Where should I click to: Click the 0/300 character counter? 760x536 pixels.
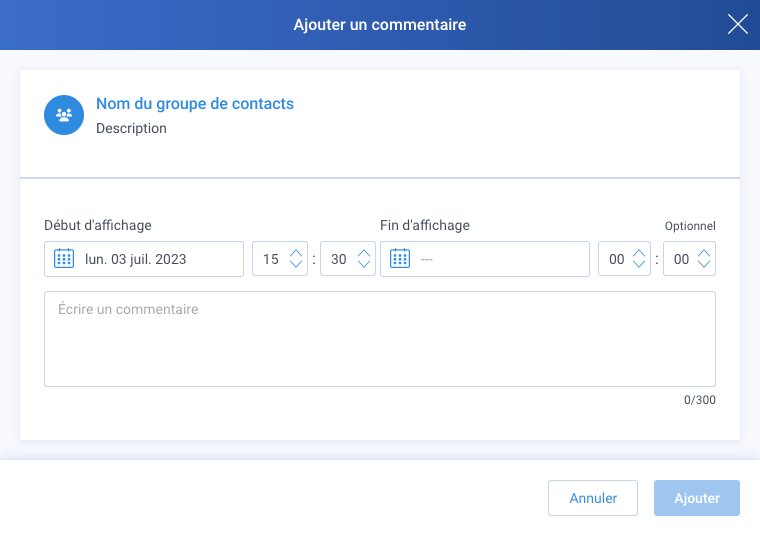700,400
